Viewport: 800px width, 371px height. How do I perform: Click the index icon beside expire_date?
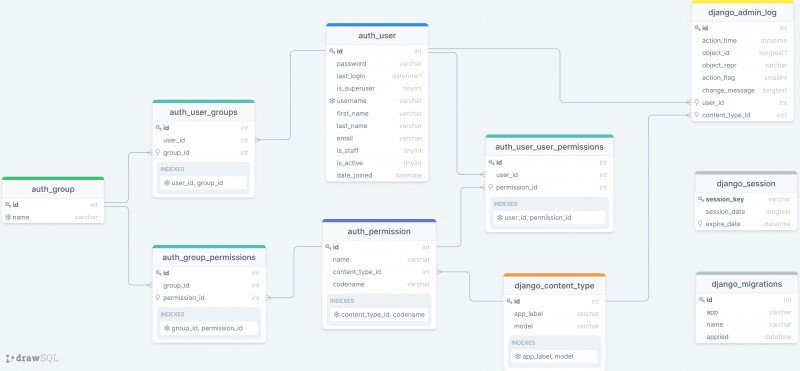pos(701,224)
